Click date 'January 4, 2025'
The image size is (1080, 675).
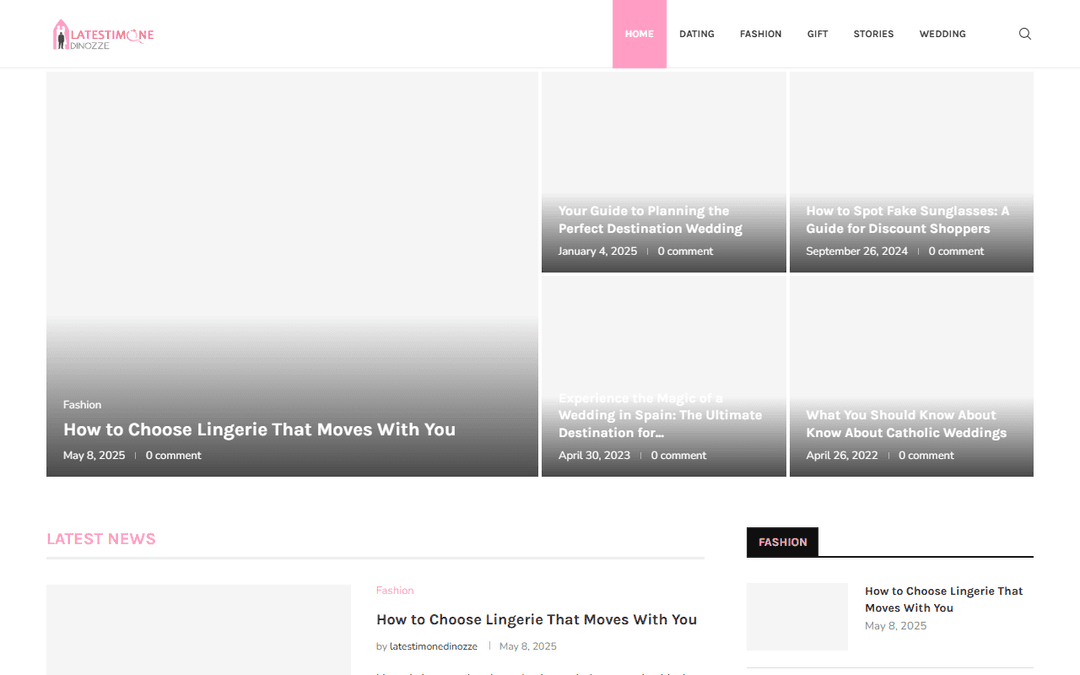pos(597,251)
